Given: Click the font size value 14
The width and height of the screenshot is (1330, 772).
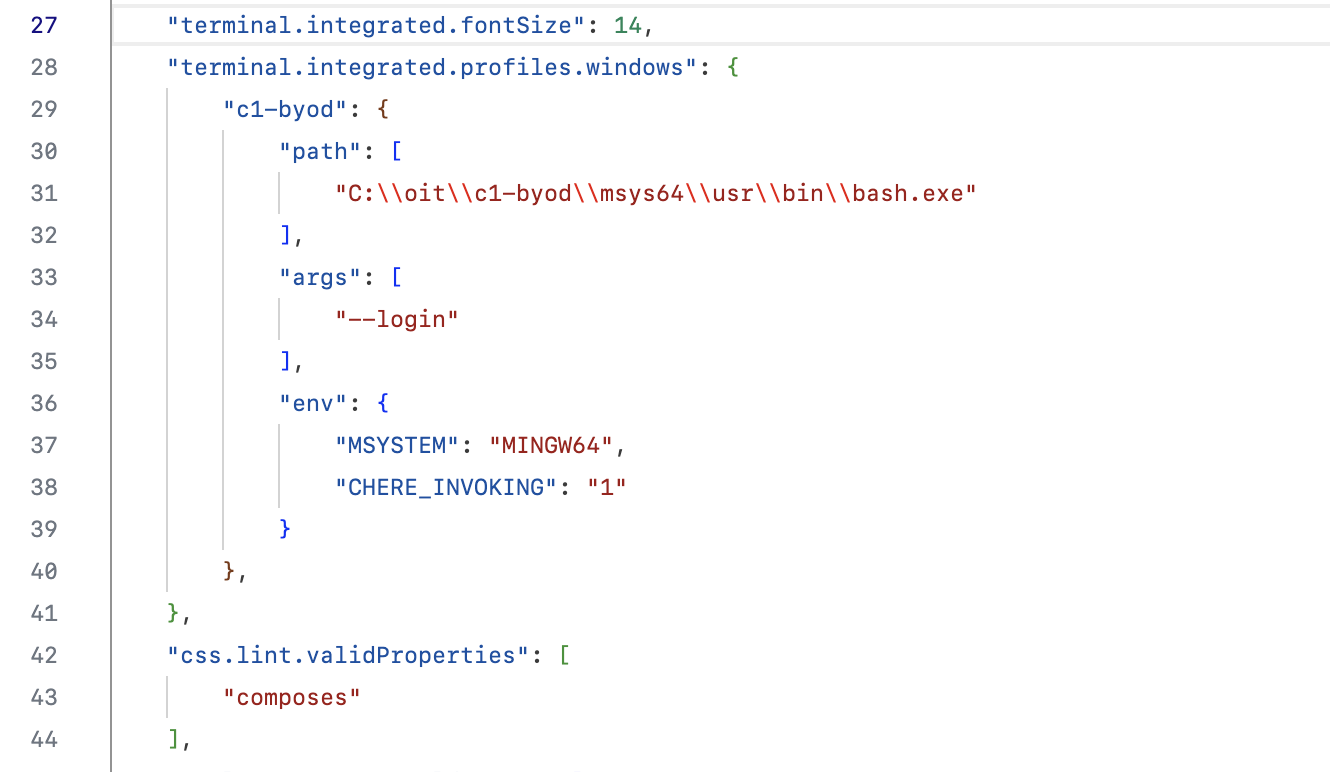Looking at the screenshot, I should [x=627, y=25].
